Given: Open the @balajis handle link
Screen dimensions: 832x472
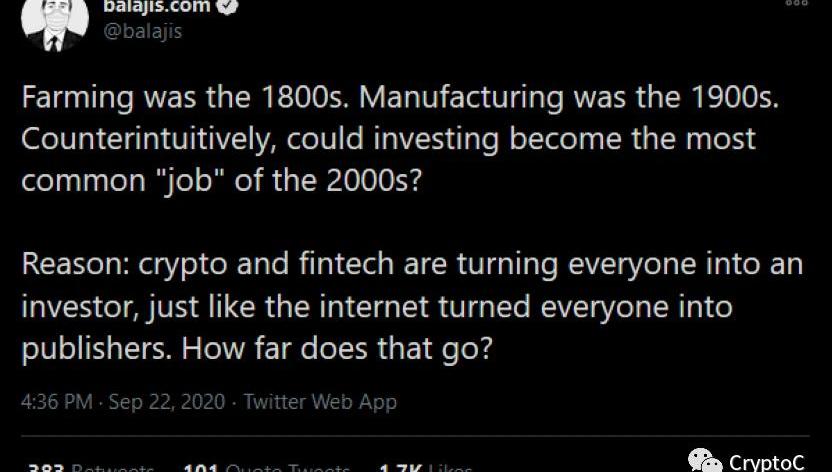Looking at the screenshot, I should pos(143,30).
